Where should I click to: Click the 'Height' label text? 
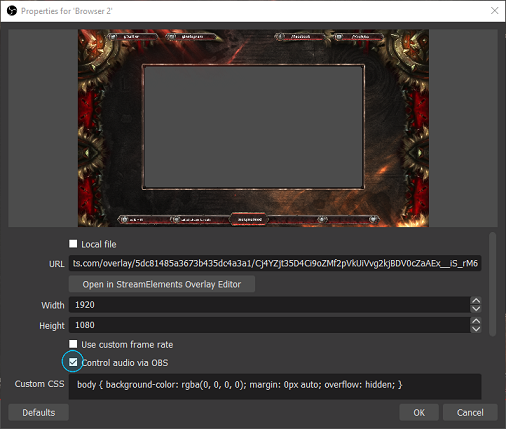[x=52, y=326]
